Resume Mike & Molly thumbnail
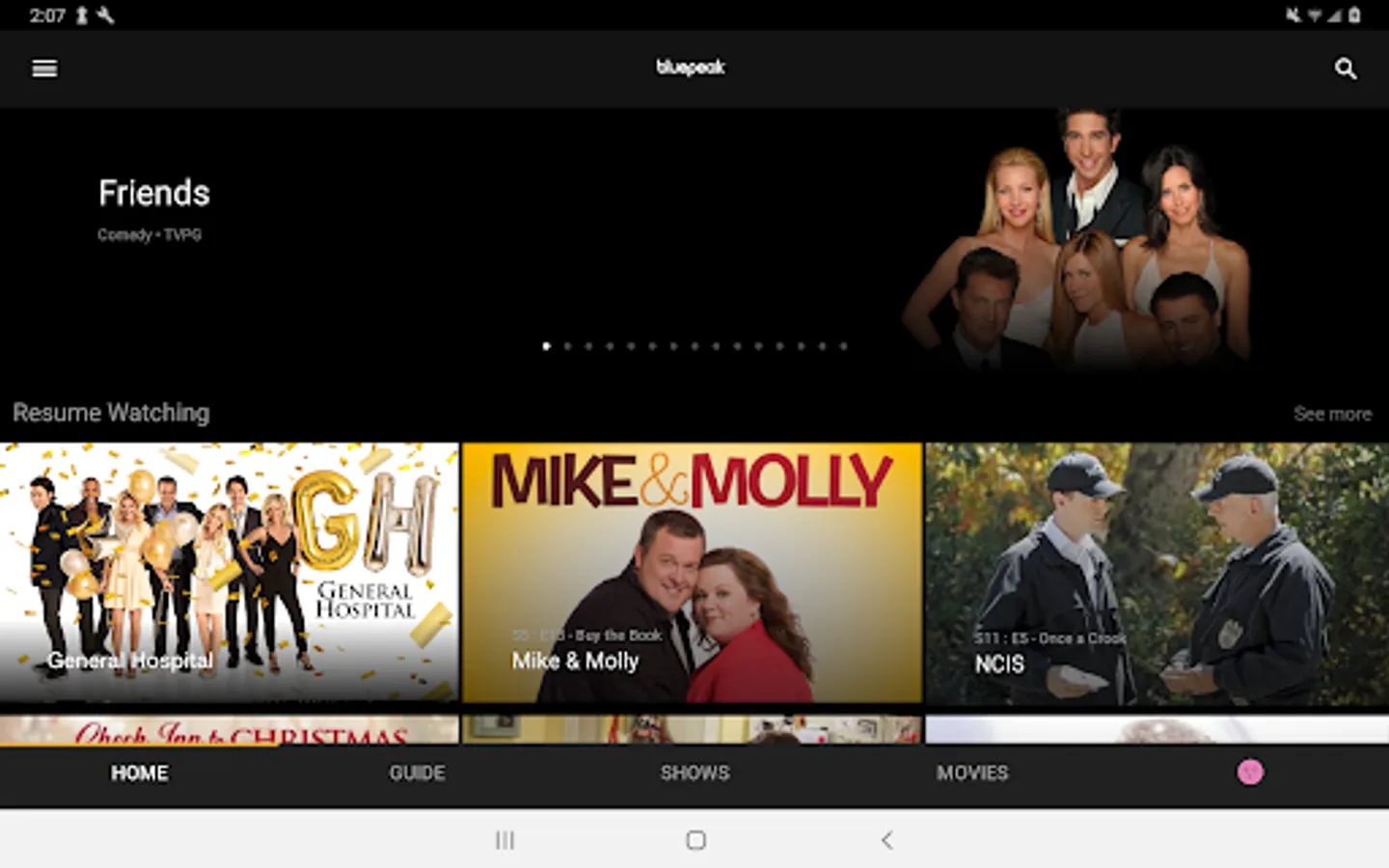 point(693,573)
